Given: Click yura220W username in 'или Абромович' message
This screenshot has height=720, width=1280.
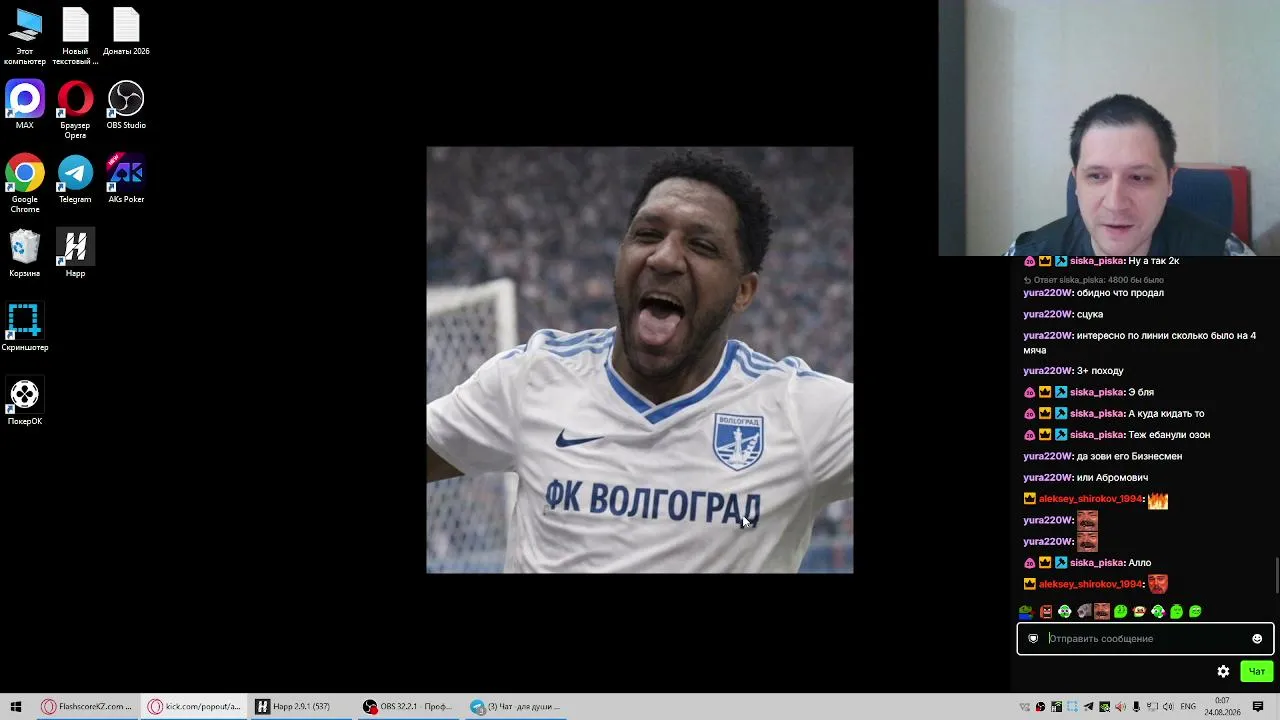Looking at the screenshot, I should click(1048, 478).
